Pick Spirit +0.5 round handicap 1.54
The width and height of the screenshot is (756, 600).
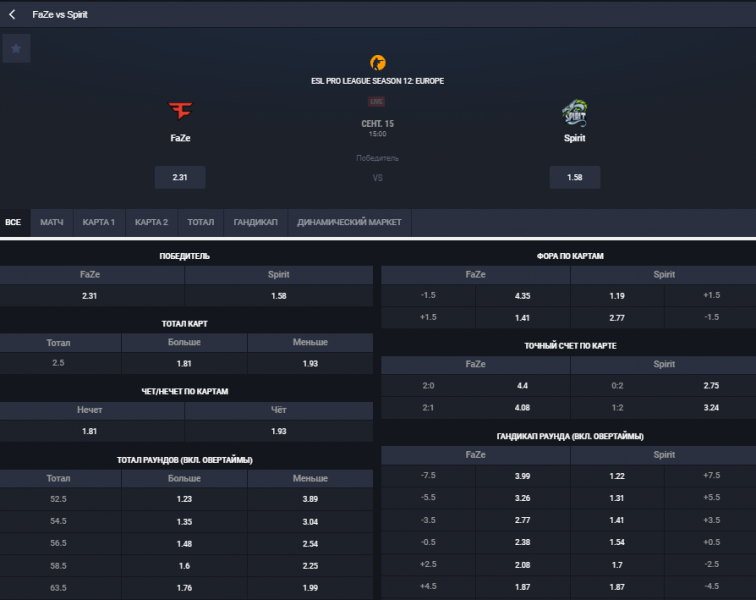tap(617, 542)
